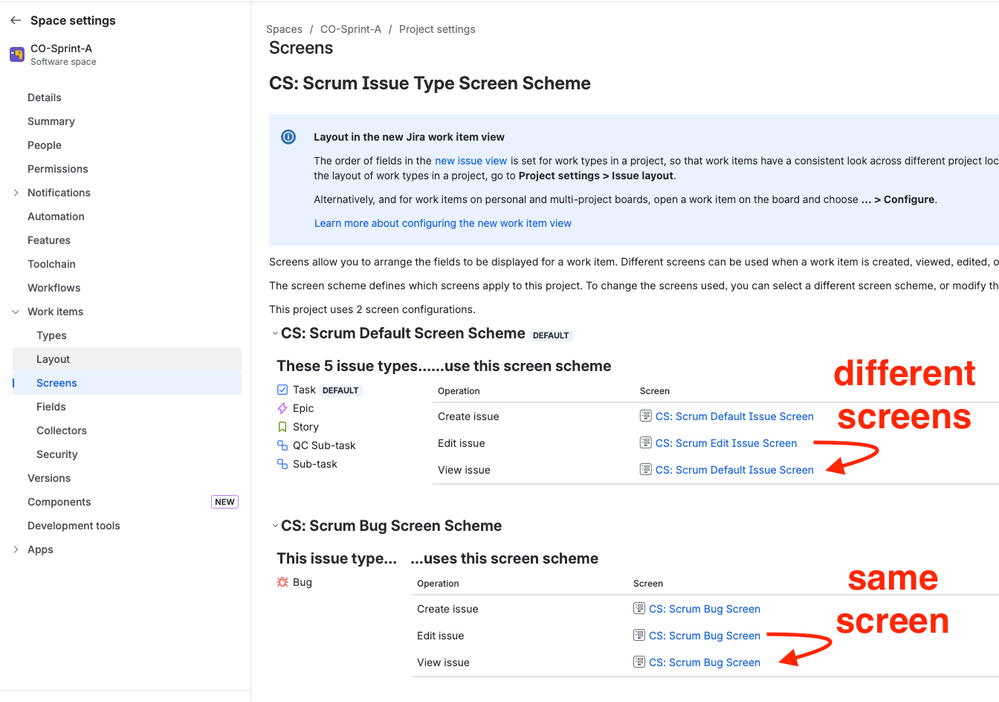Click the Task issue type label
This screenshot has width=999, height=702.
[304, 390]
